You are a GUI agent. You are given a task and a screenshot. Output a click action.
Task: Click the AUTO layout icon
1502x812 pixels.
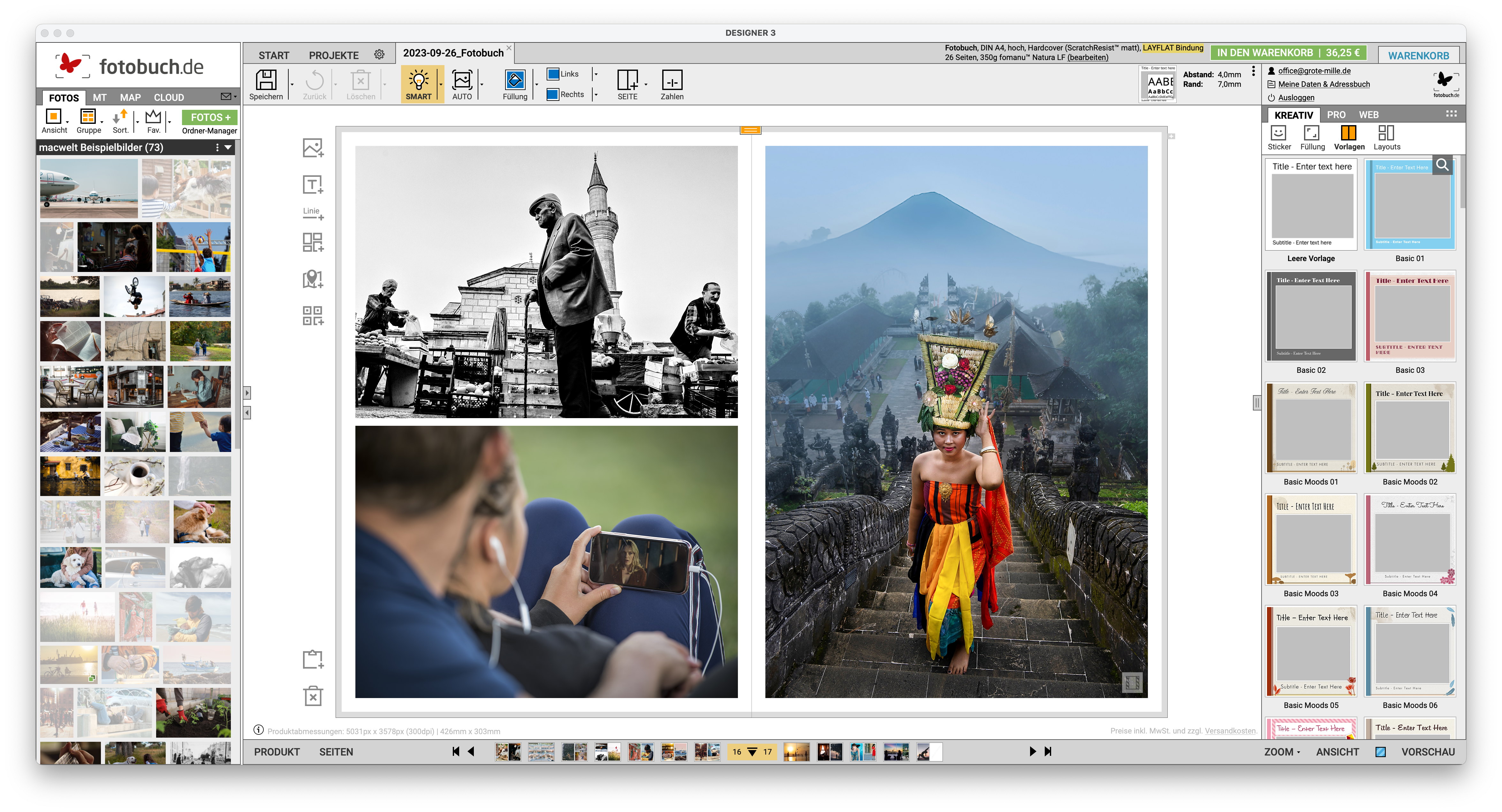coord(462,80)
